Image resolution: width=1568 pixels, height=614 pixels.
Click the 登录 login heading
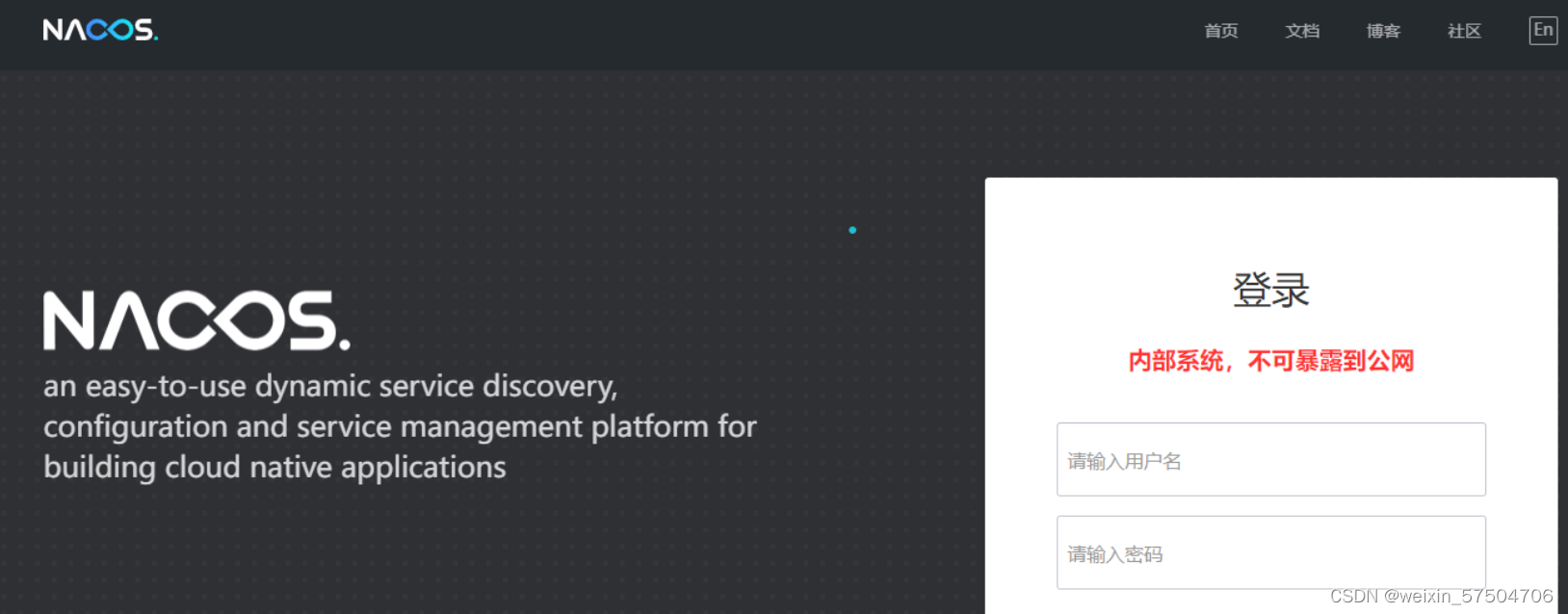click(1270, 290)
